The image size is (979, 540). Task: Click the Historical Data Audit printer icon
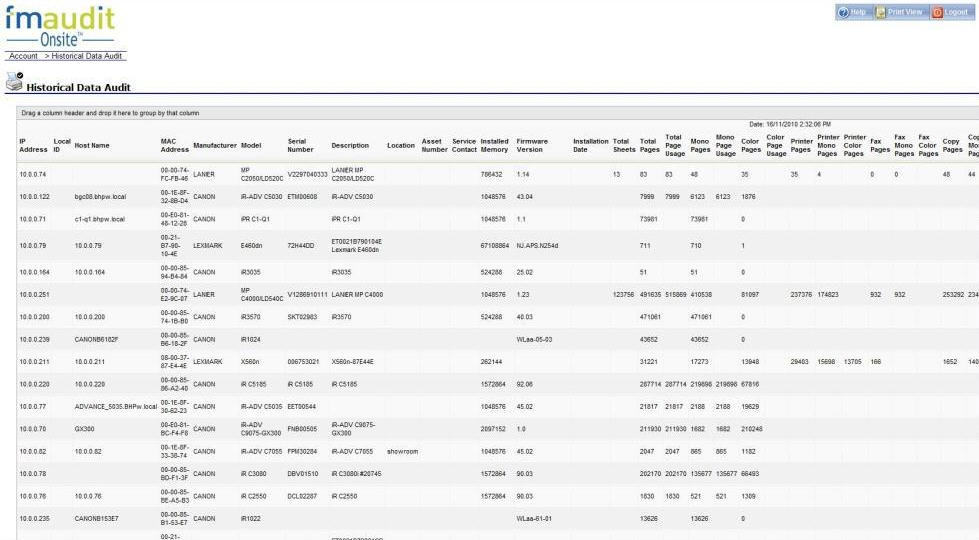(x=14, y=81)
